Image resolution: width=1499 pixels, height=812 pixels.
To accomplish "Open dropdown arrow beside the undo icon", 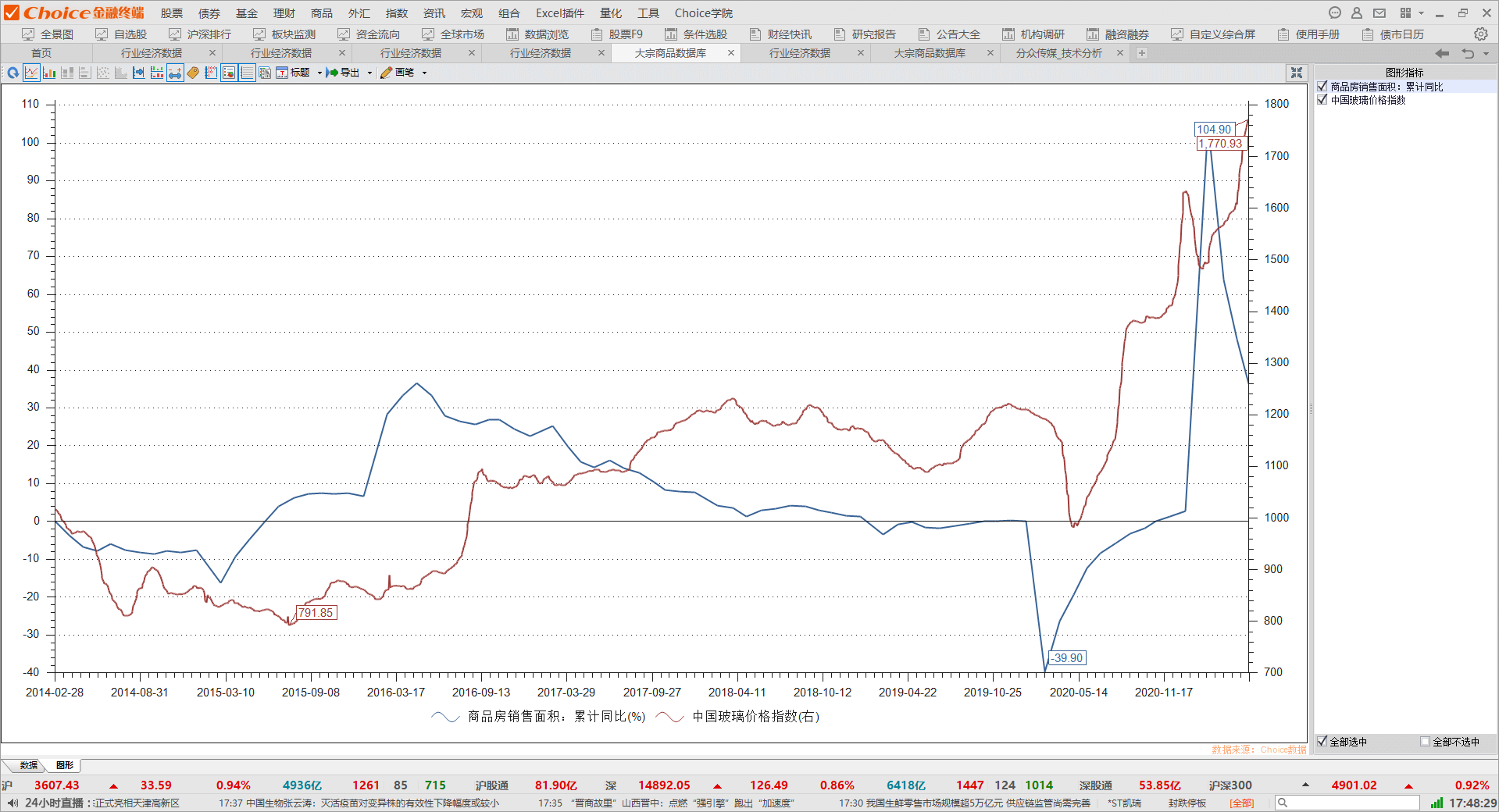I will tap(1486, 53).
